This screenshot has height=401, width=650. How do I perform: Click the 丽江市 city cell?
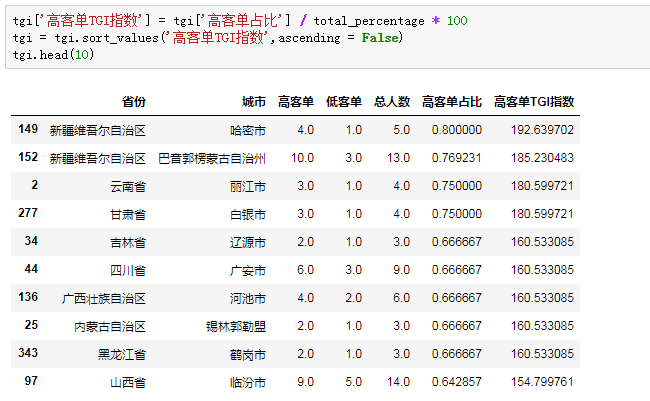click(x=248, y=186)
